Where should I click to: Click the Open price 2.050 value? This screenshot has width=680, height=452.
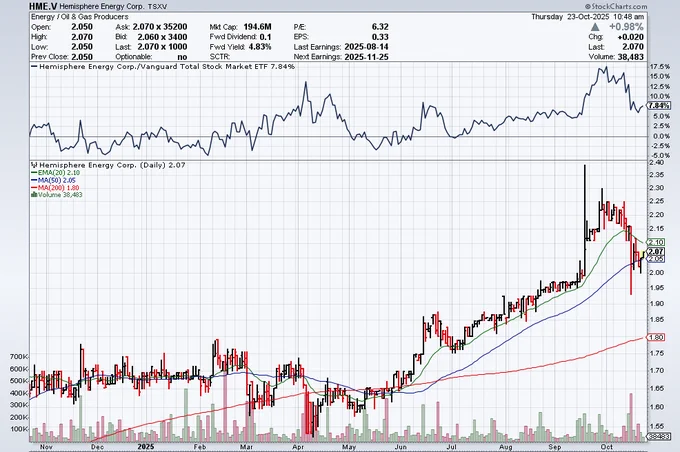(82, 27)
